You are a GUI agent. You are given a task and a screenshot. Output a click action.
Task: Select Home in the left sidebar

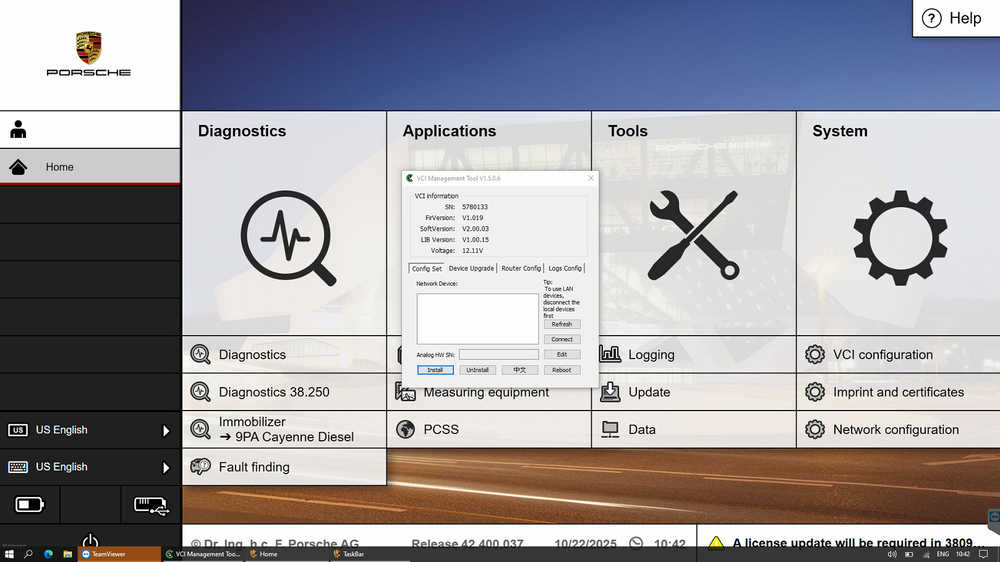coord(60,167)
